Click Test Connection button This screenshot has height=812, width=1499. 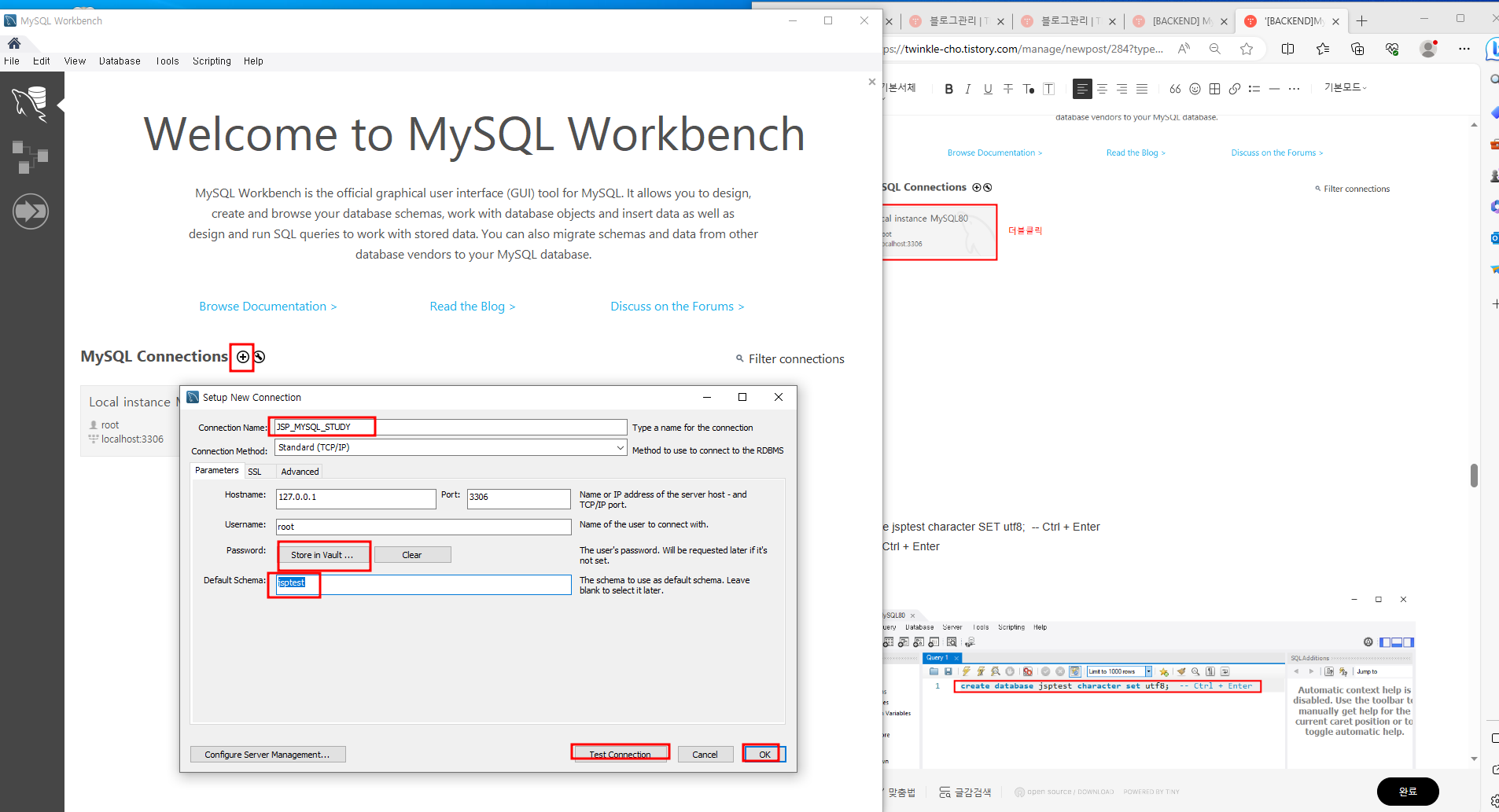[620, 754]
